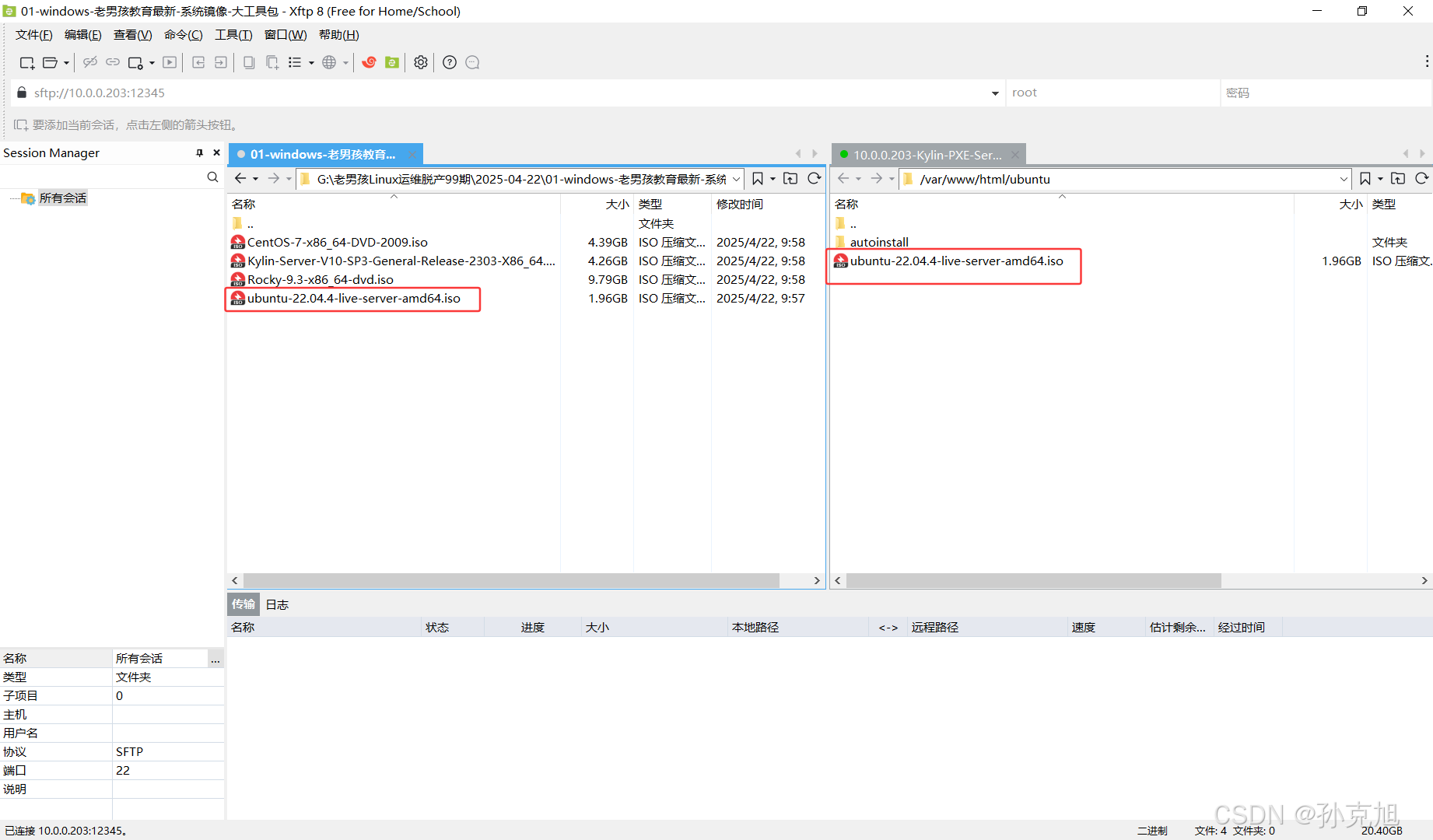Click the globe encoding toolbar icon
1433x840 pixels.
tap(329, 62)
